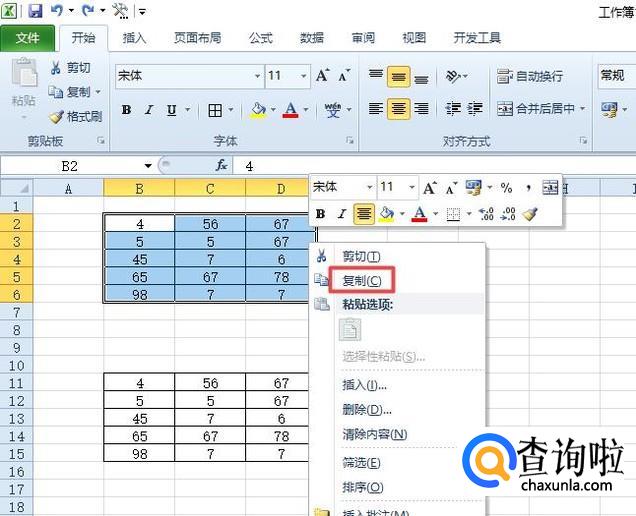636x516 pixels.
Task: Toggle top align in ribbon
Action: click(x=376, y=76)
